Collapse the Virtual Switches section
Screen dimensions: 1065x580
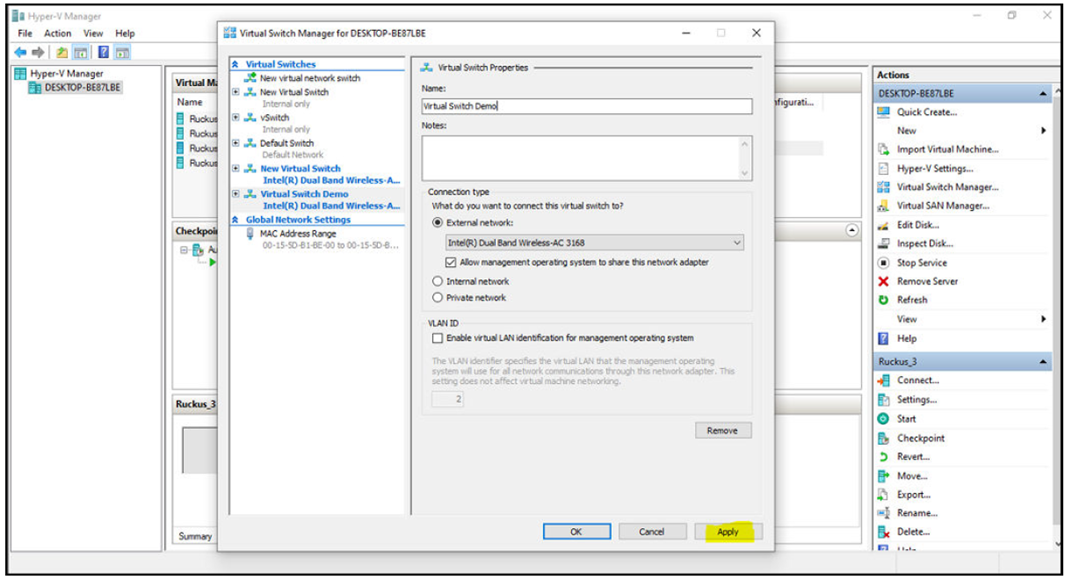click(235, 65)
